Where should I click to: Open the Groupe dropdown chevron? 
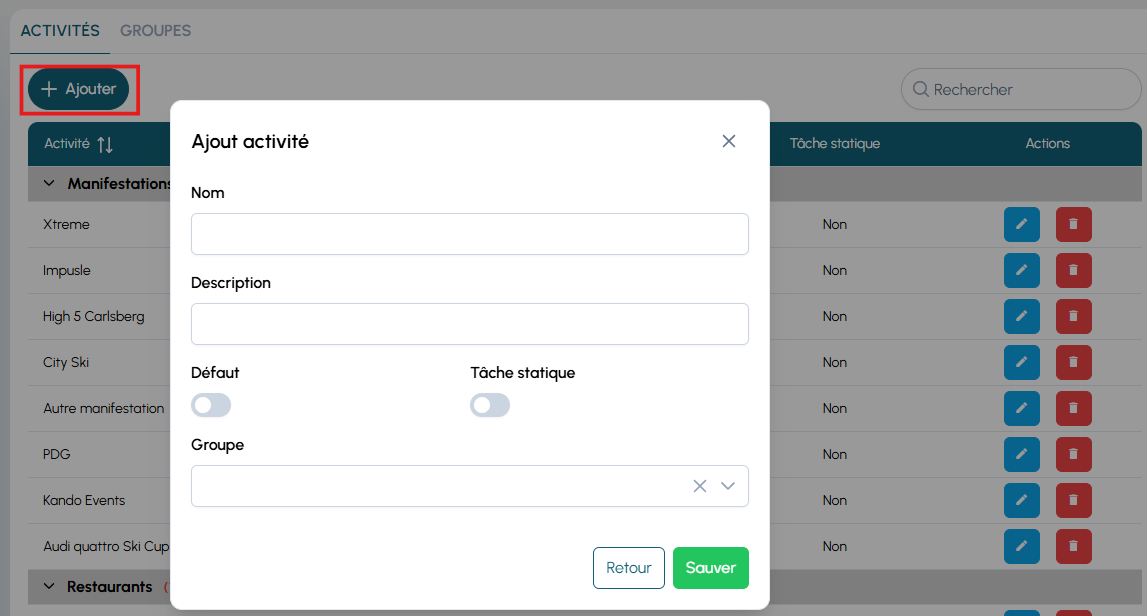[728, 486]
